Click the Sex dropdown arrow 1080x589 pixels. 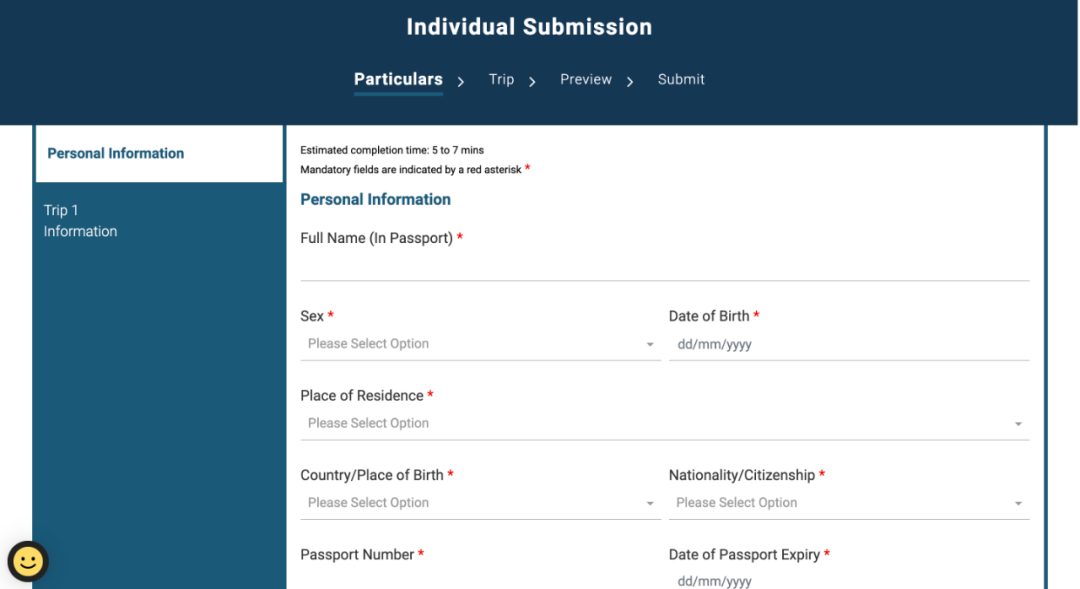click(x=650, y=345)
